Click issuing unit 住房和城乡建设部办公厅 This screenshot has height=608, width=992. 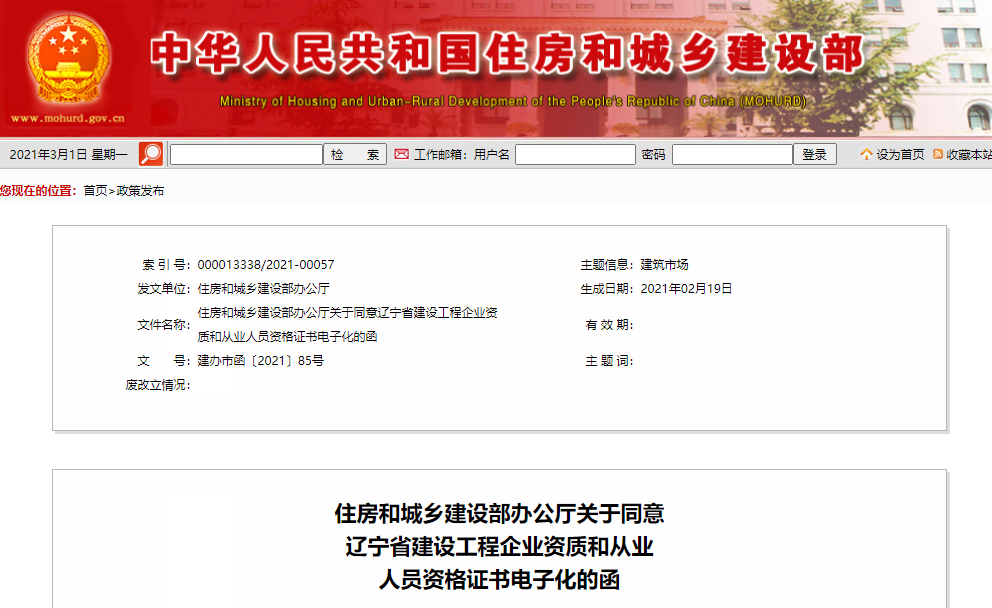click(263, 288)
